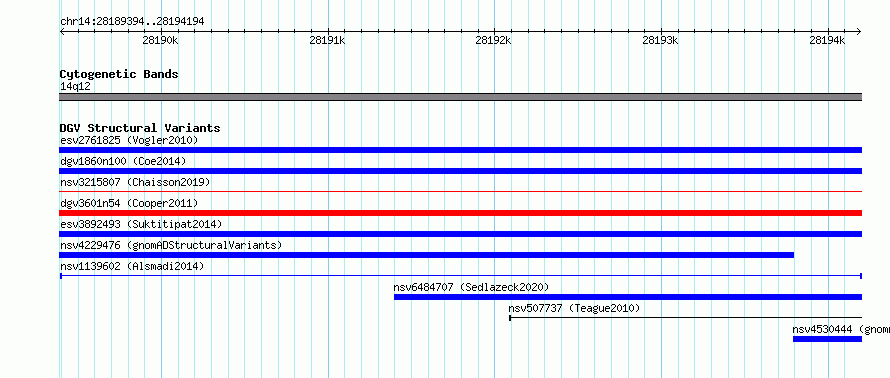Click the left arrow of the ruler

tap(62, 32)
